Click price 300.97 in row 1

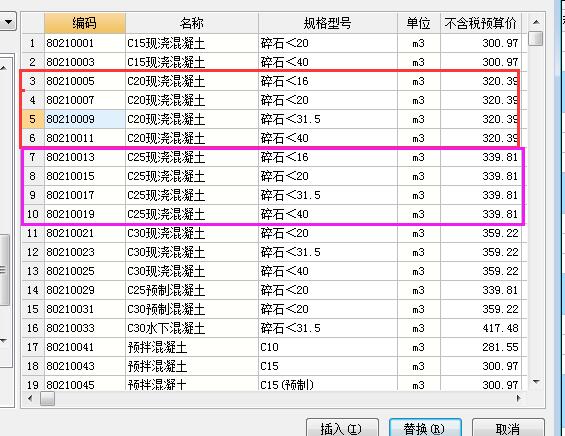pyautogui.click(x=481, y=43)
